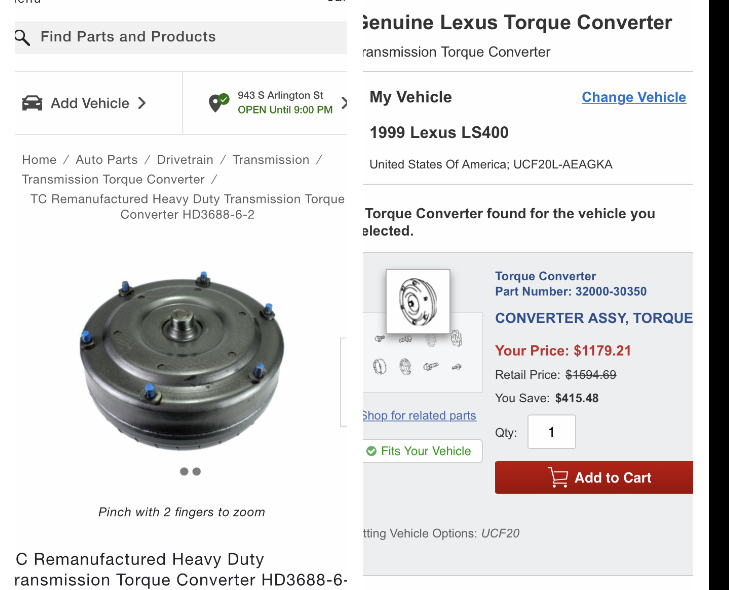This screenshot has width=729, height=590.
Task: Select the first image carousel dot
Action: tap(185, 471)
